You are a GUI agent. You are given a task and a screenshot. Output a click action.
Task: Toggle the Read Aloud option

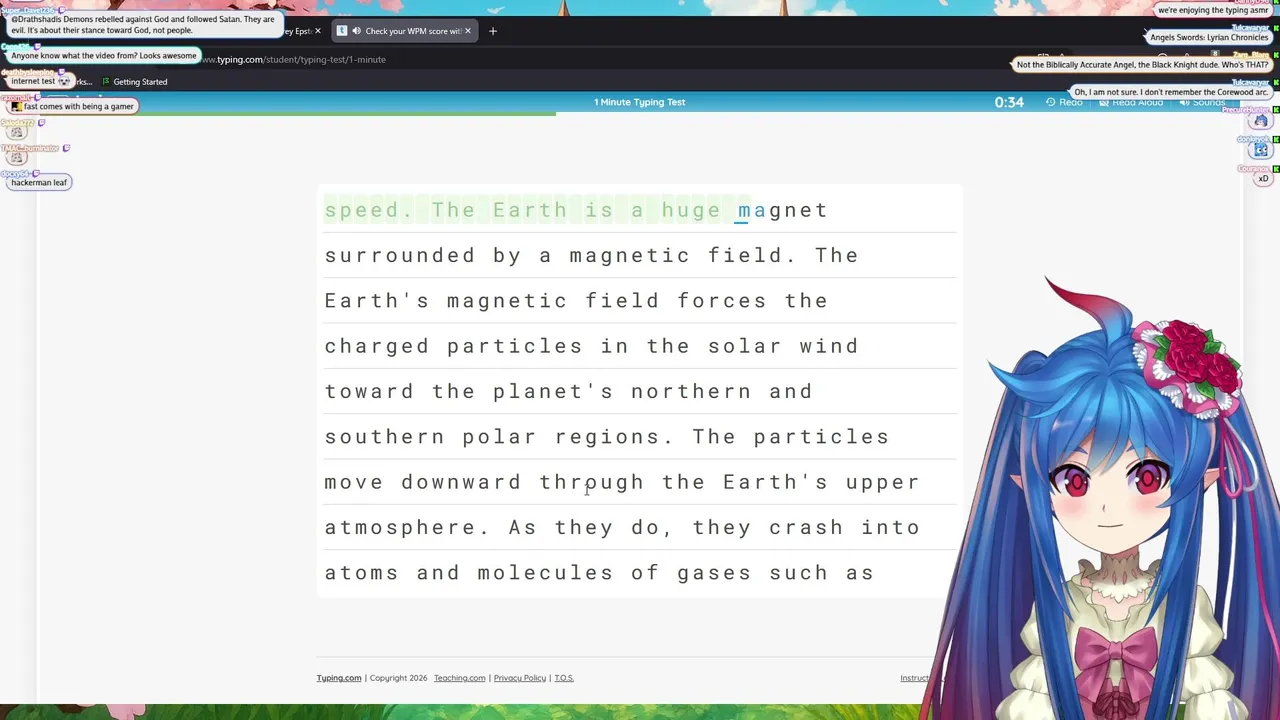pos(1130,102)
